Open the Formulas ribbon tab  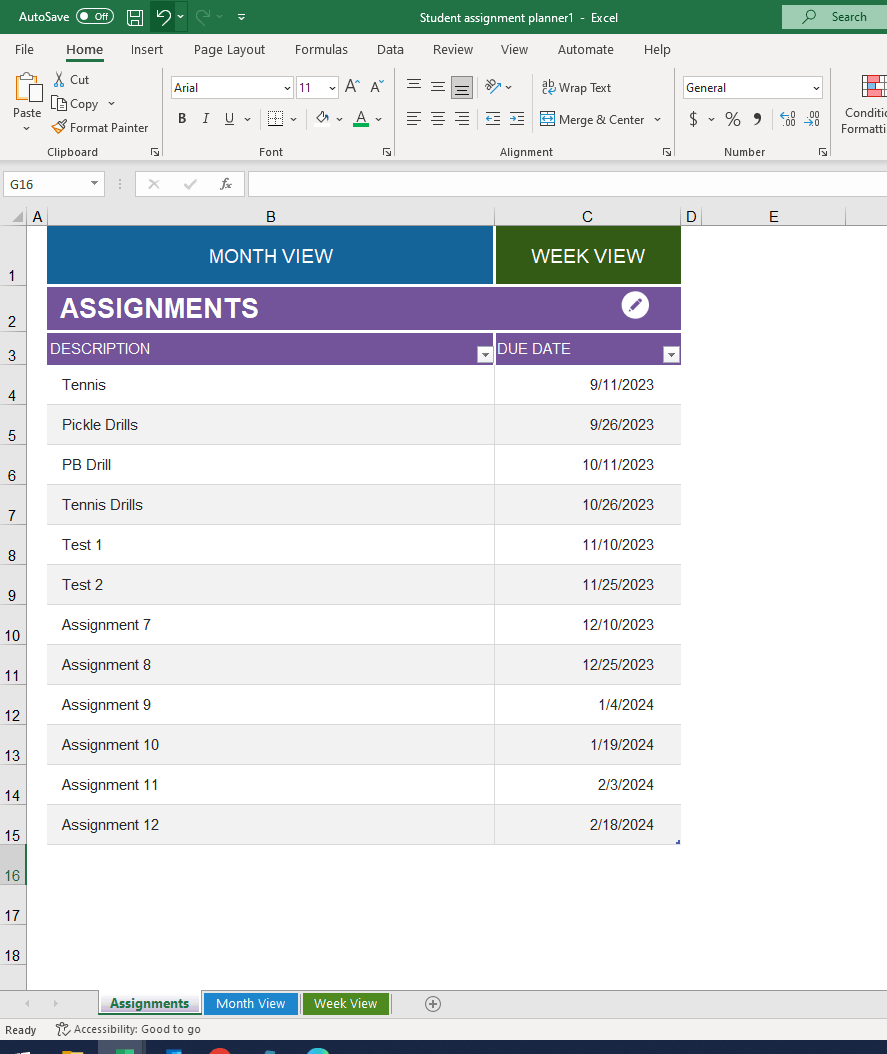pyautogui.click(x=321, y=49)
